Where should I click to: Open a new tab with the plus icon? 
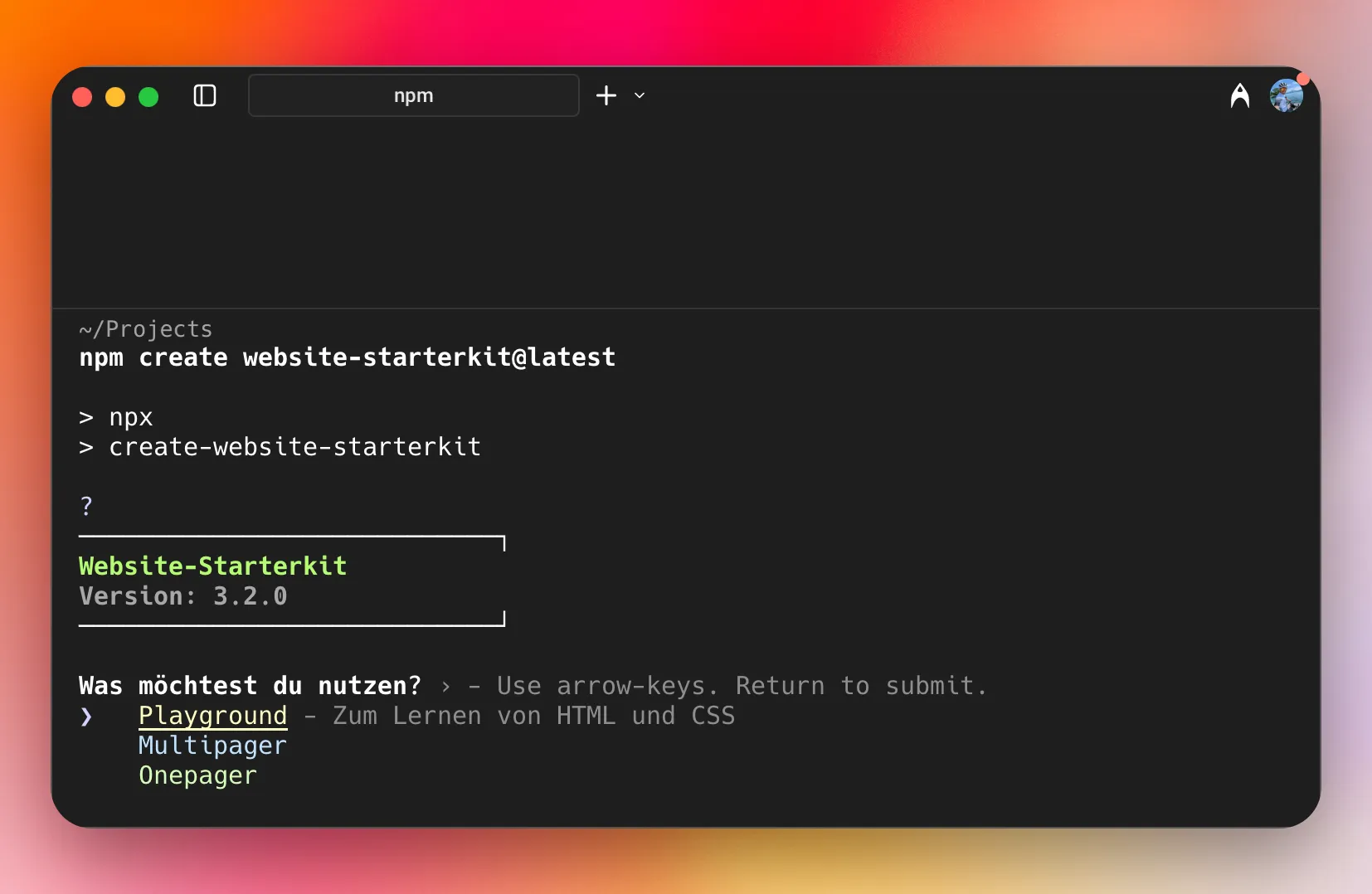(x=605, y=95)
